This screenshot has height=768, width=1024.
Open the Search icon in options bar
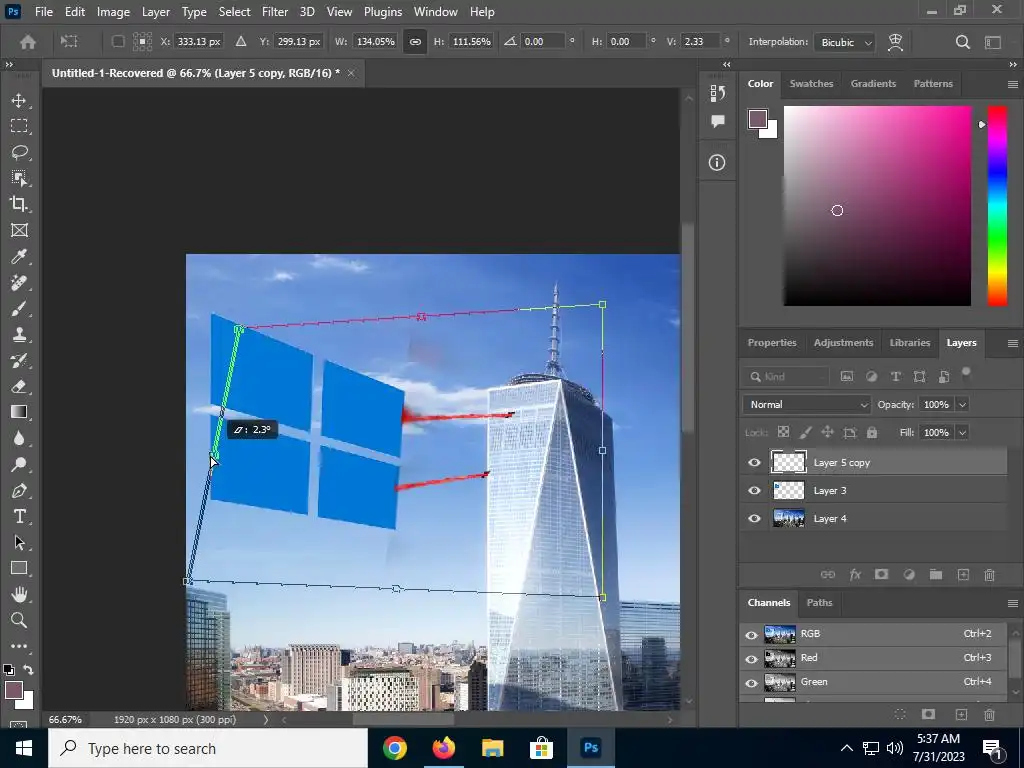tap(962, 42)
